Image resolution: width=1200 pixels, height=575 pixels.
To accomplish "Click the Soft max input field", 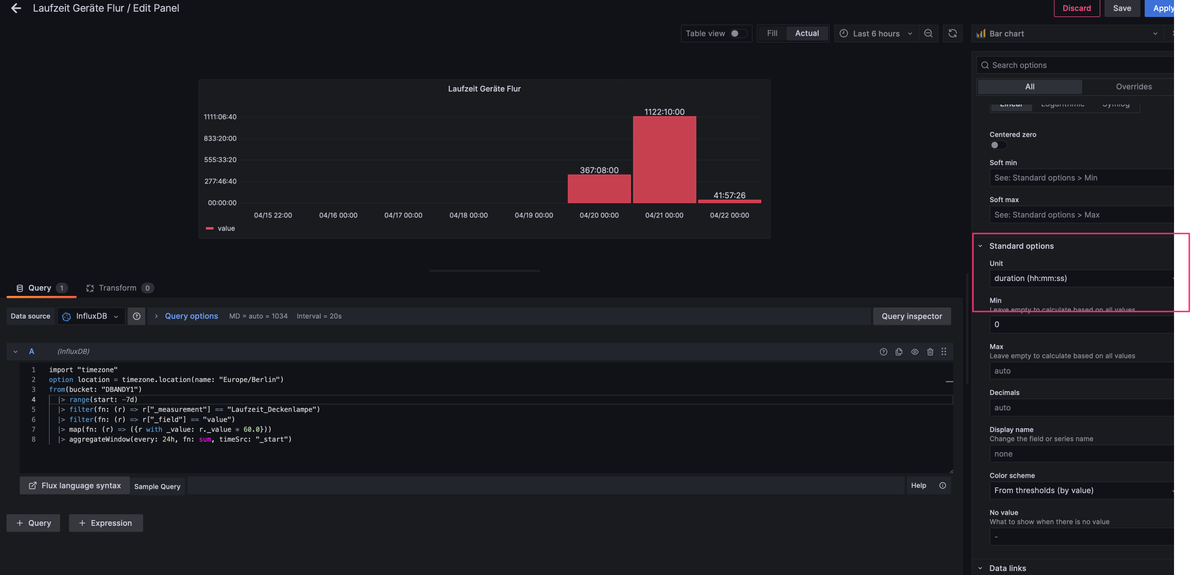I will click(1081, 215).
